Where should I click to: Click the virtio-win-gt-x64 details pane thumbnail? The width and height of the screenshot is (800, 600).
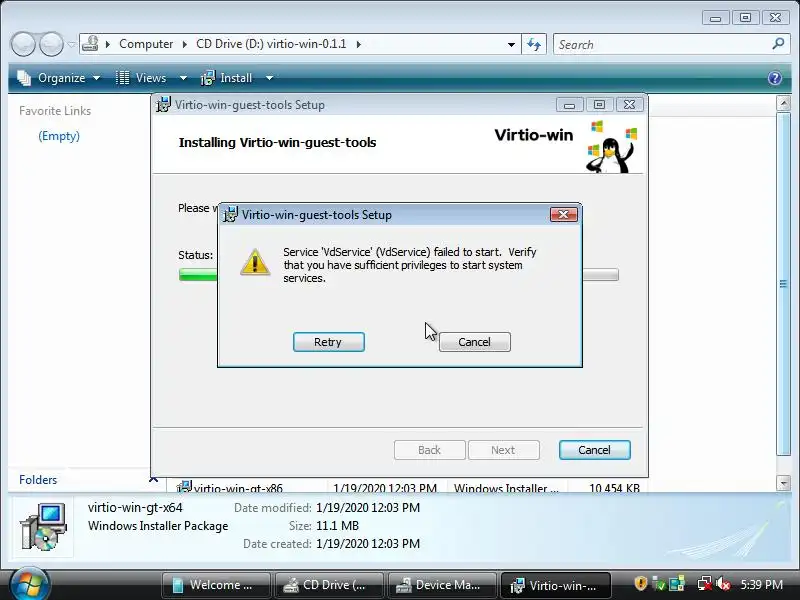(43, 526)
